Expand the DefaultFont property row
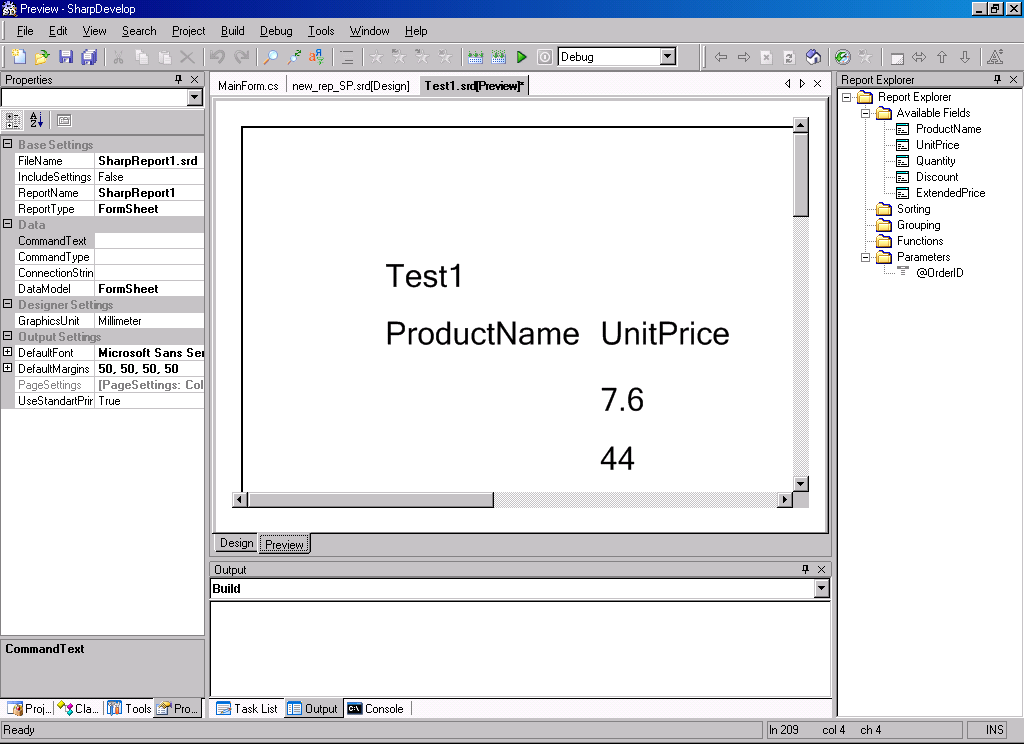Image resolution: width=1024 pixels, height=744 pixels. [8, 353]
